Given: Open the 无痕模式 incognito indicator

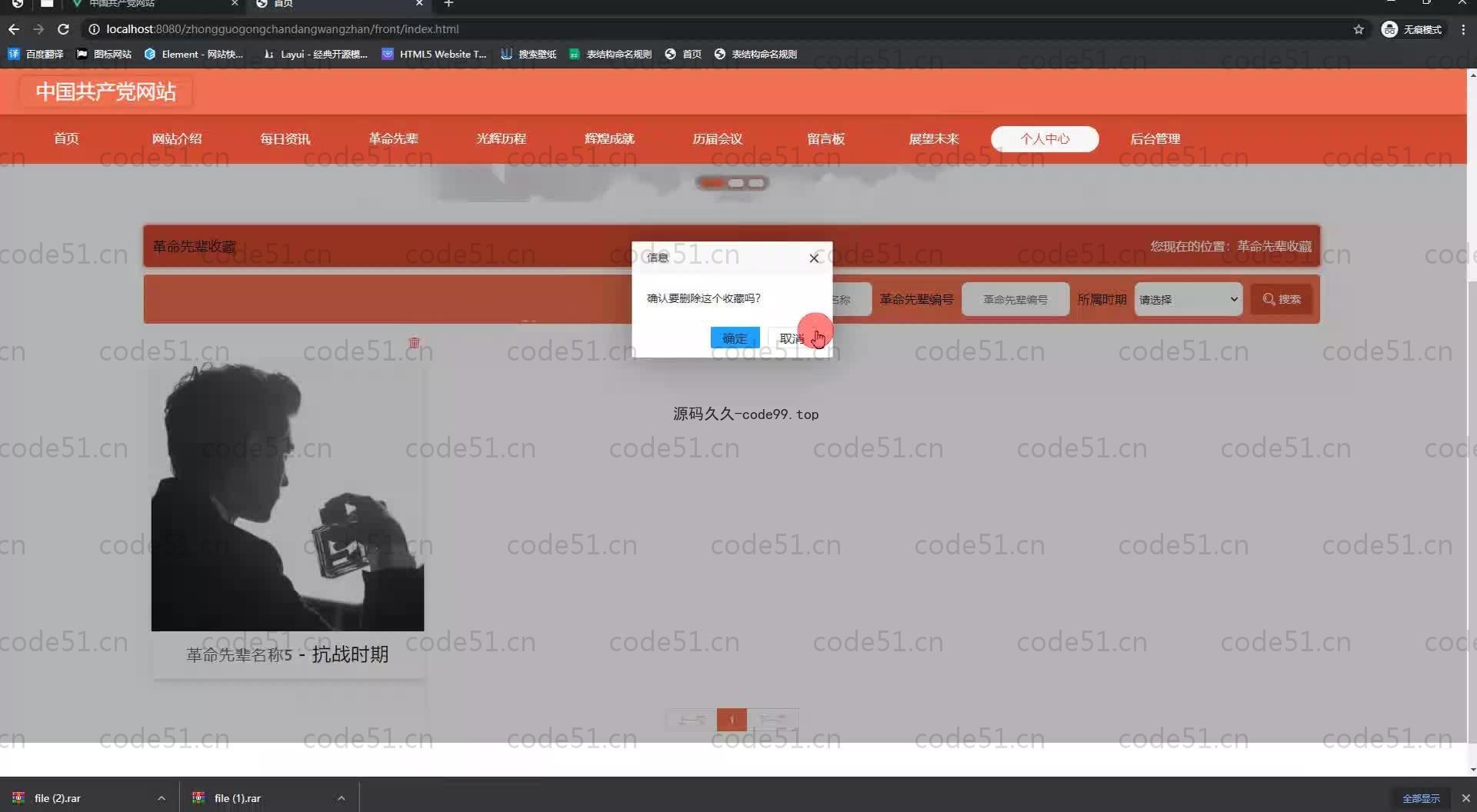Looking at the screenshot, I should coord(1412,29).
